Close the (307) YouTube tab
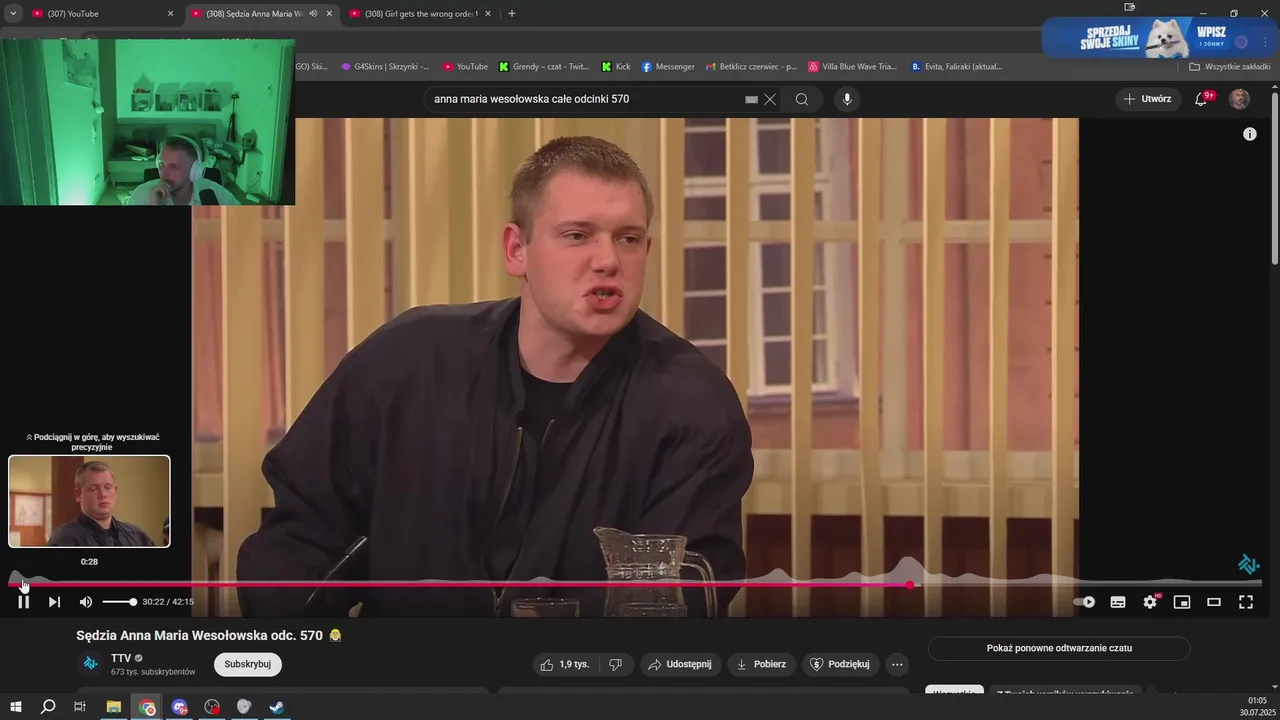 170,14
